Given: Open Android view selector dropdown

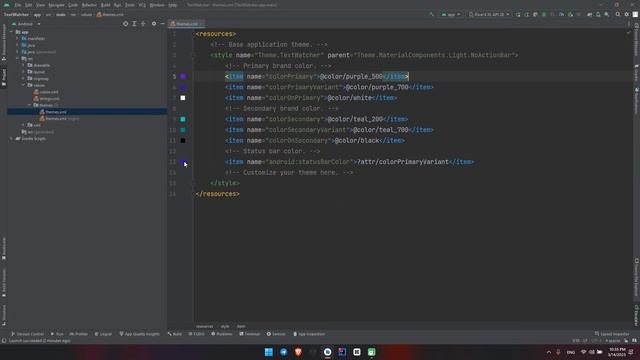Looking at the screenshot, I should click(x=26, y=24).
